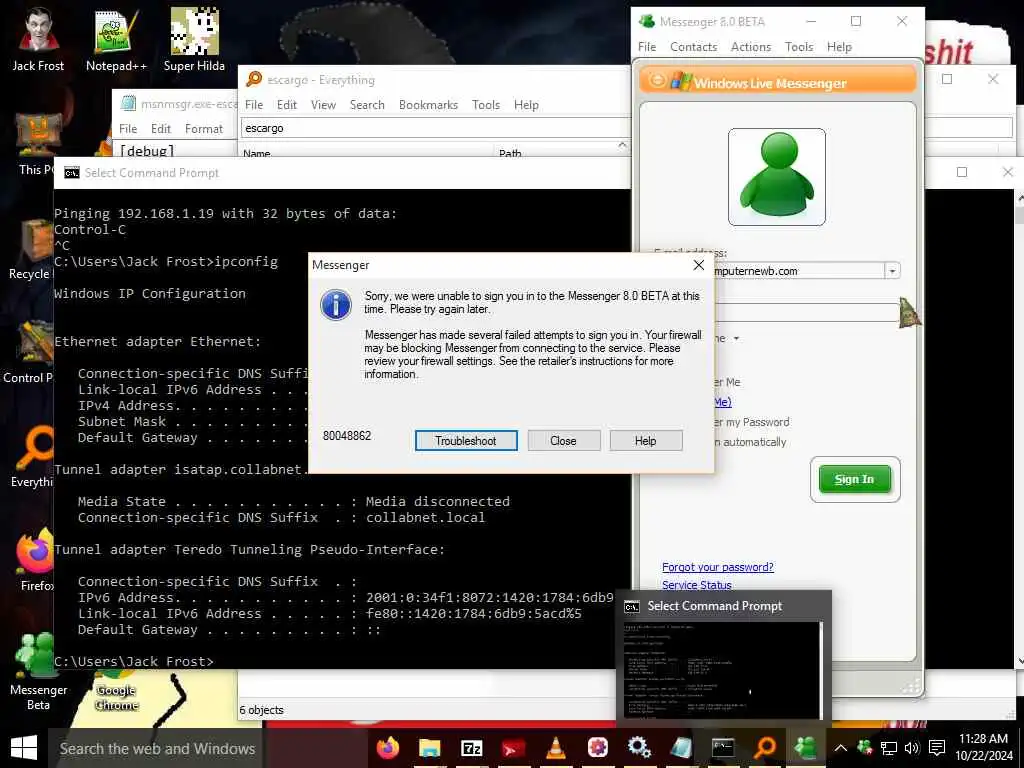
Task: Click the Search the web and Windows box
Action: pos(155,748)
